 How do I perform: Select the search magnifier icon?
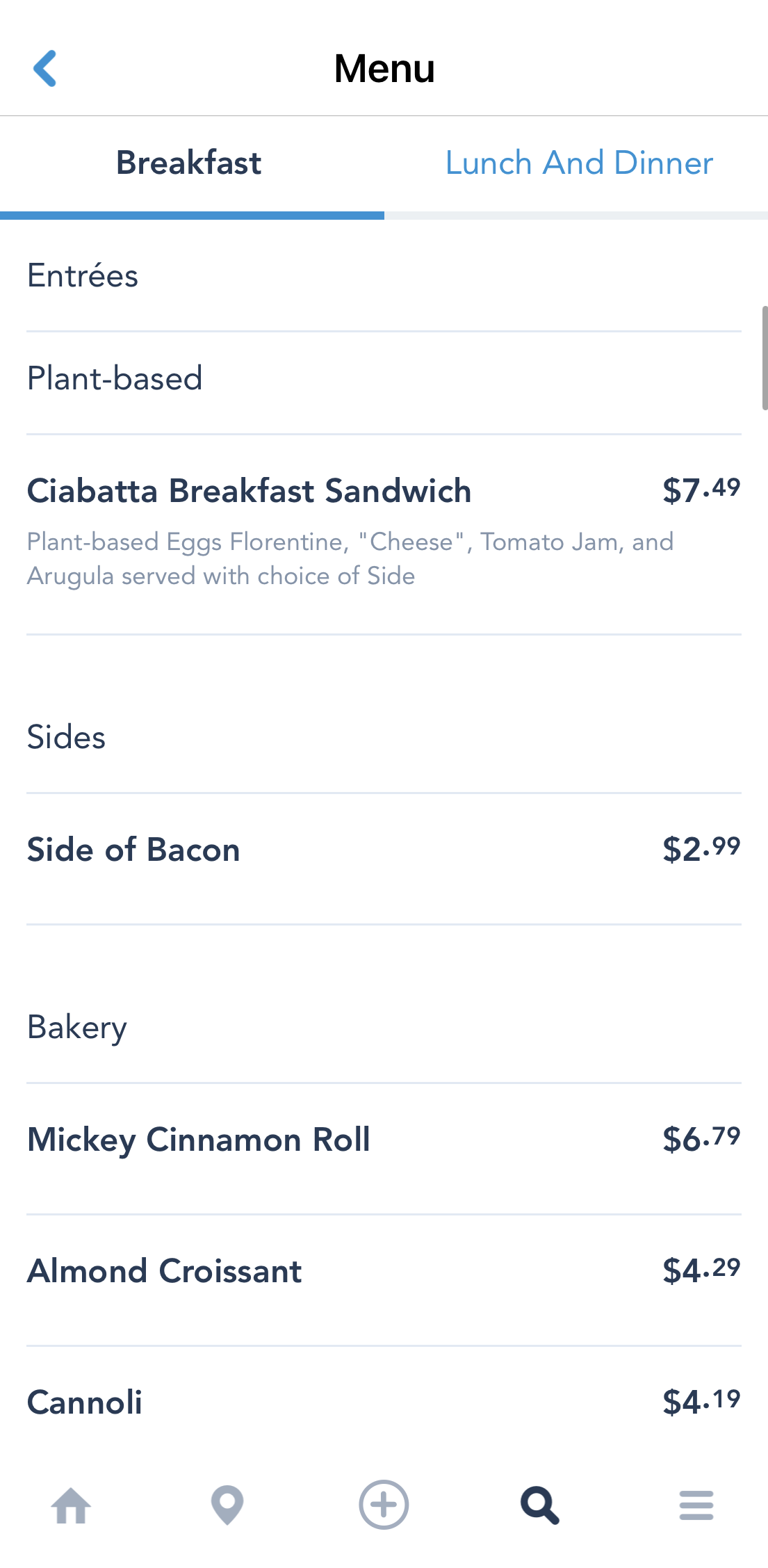pyautogui.click(x=540, y=1505)
